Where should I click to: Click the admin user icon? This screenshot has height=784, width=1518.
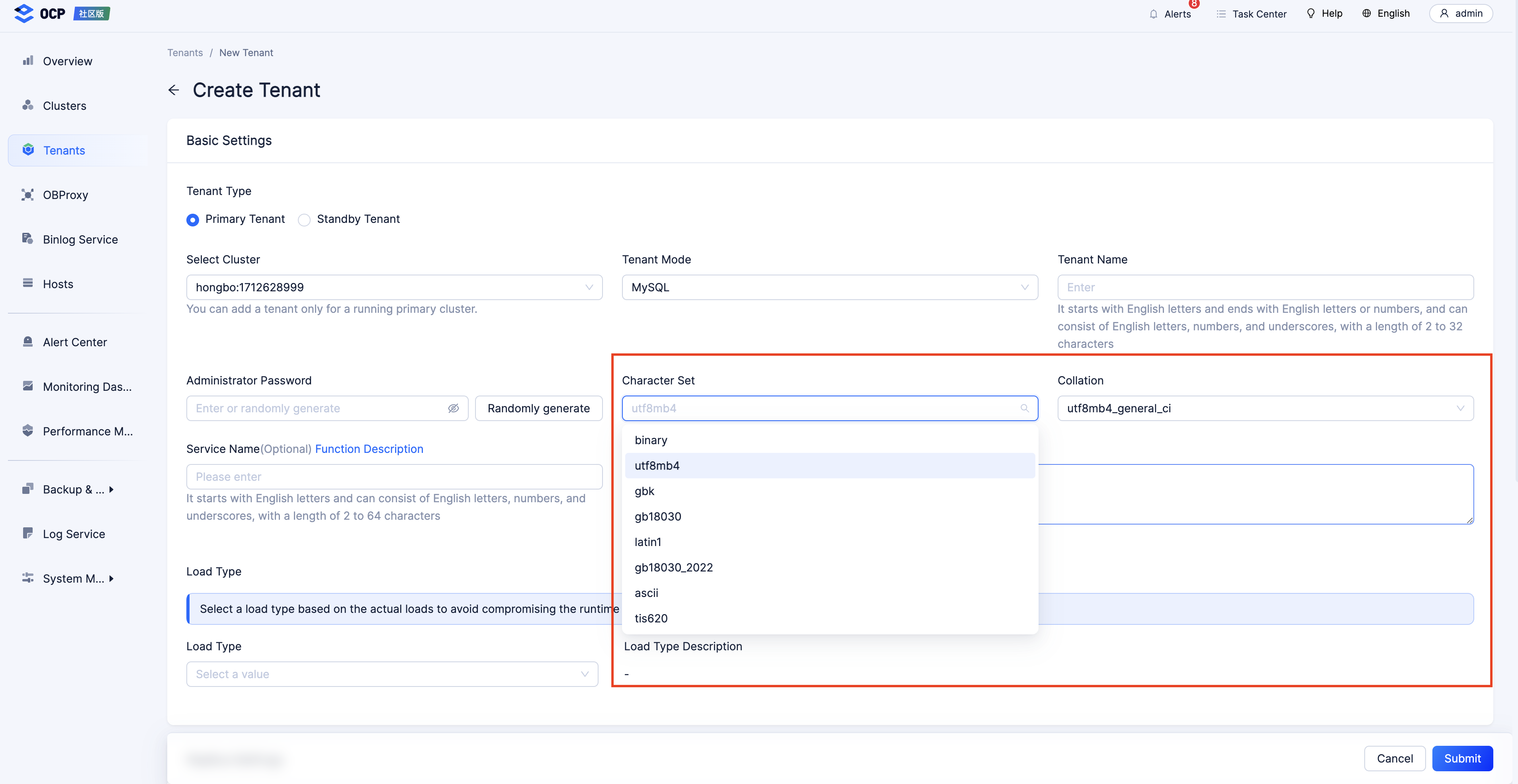pos(1444,14)
